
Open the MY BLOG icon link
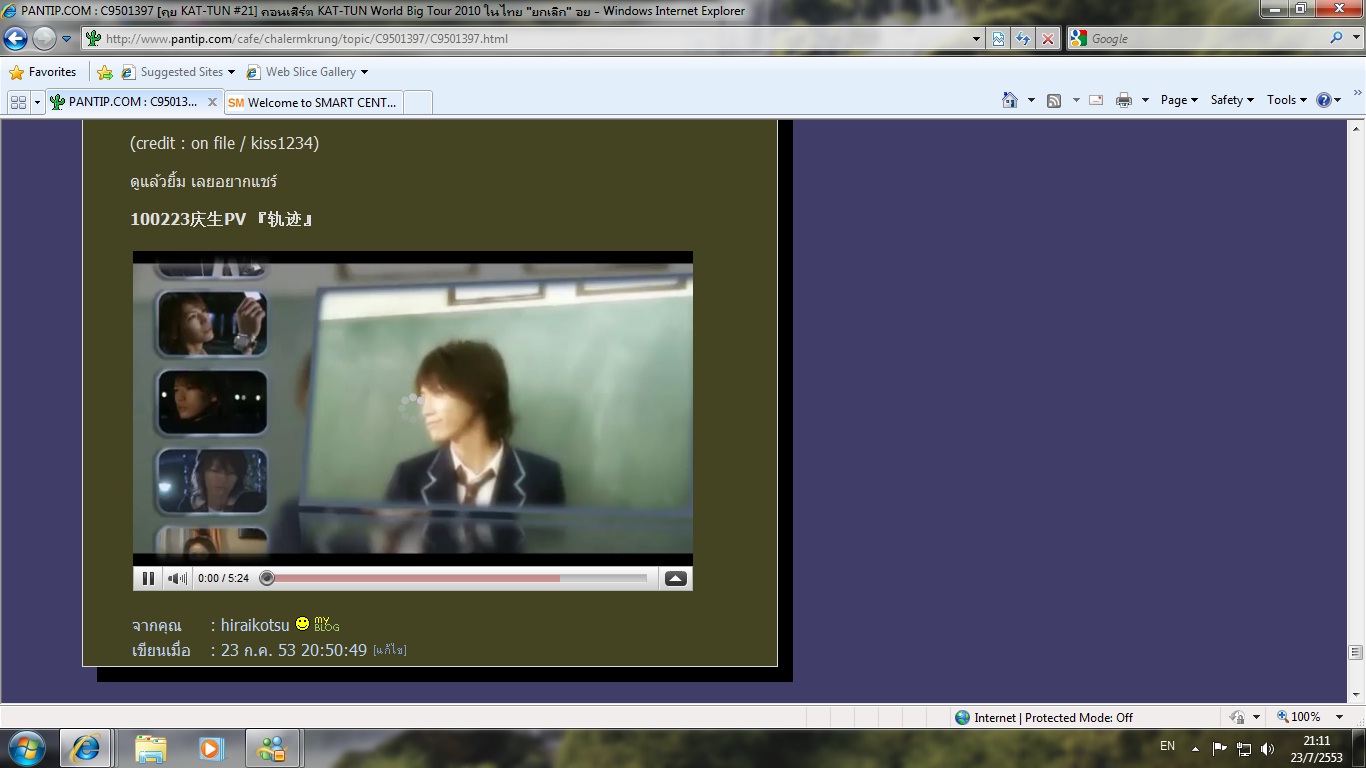(327, 624)
